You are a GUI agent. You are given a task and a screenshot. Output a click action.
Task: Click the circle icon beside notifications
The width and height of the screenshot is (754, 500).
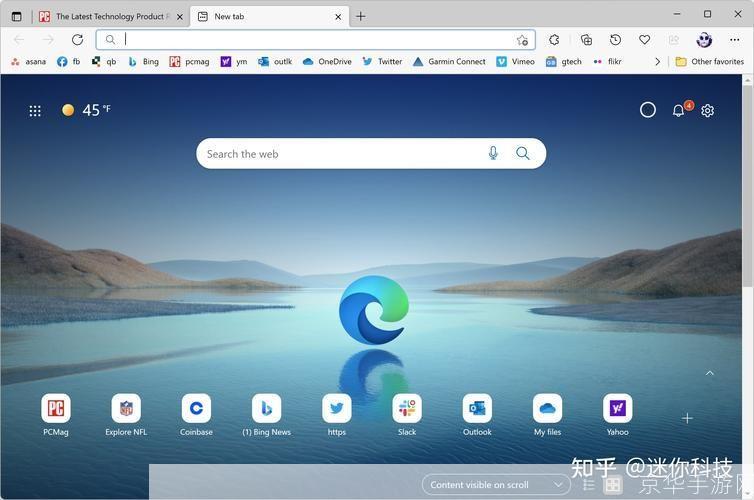[x=648, y=110]
